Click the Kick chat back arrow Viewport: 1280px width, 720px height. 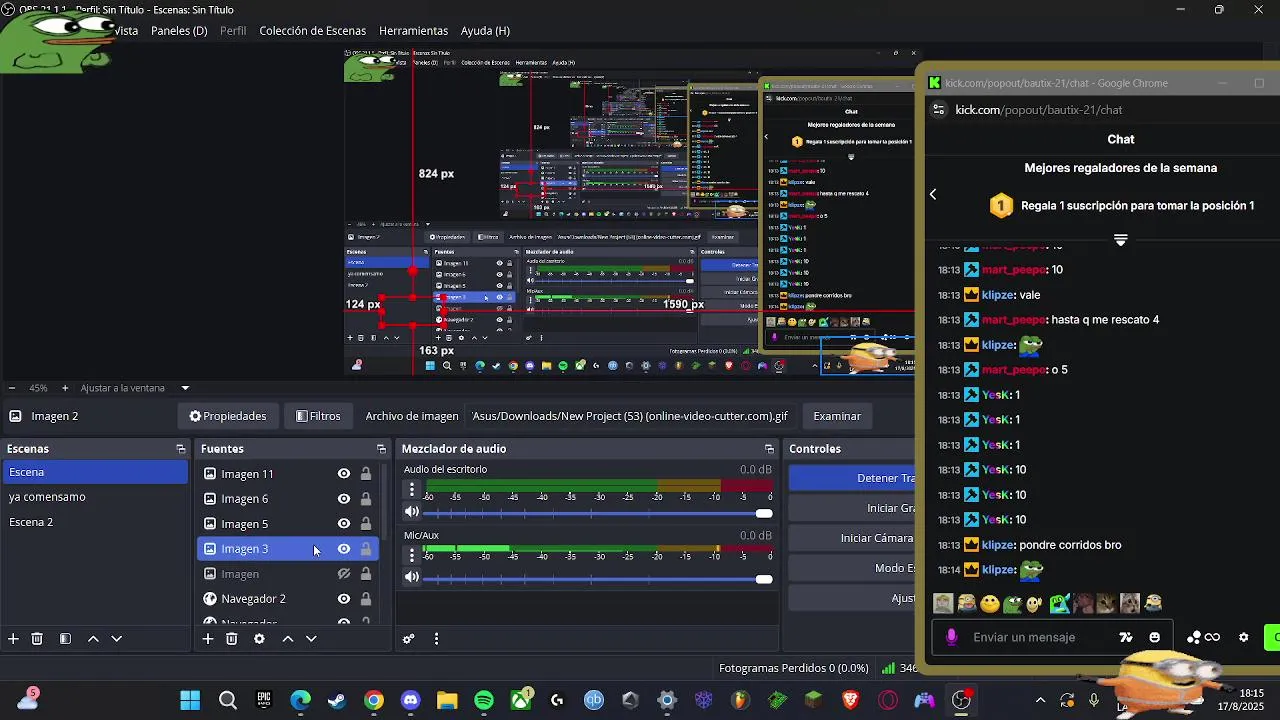pos(933,194)
